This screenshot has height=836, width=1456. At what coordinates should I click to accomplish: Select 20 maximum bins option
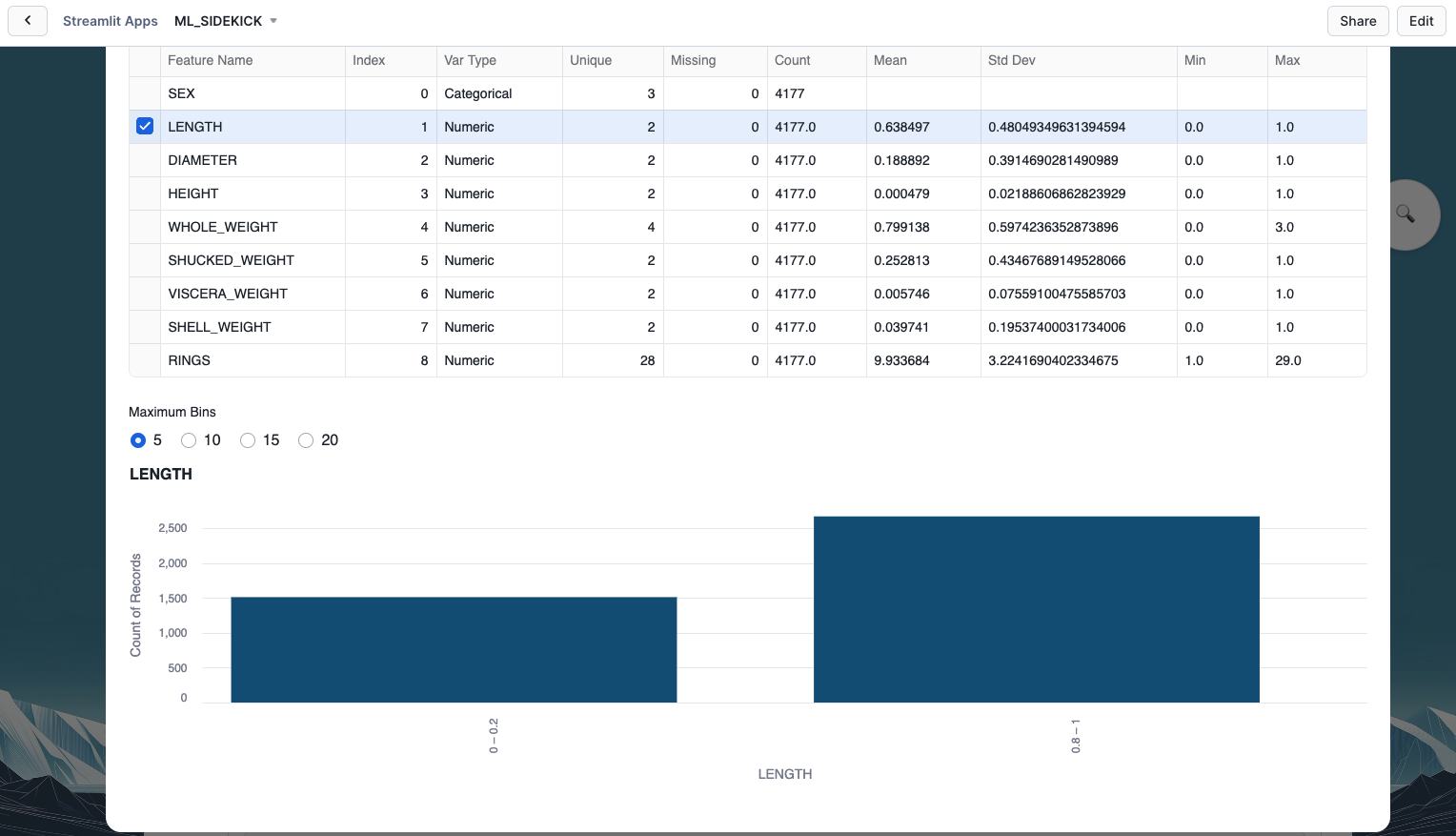(x=306, y=440)
